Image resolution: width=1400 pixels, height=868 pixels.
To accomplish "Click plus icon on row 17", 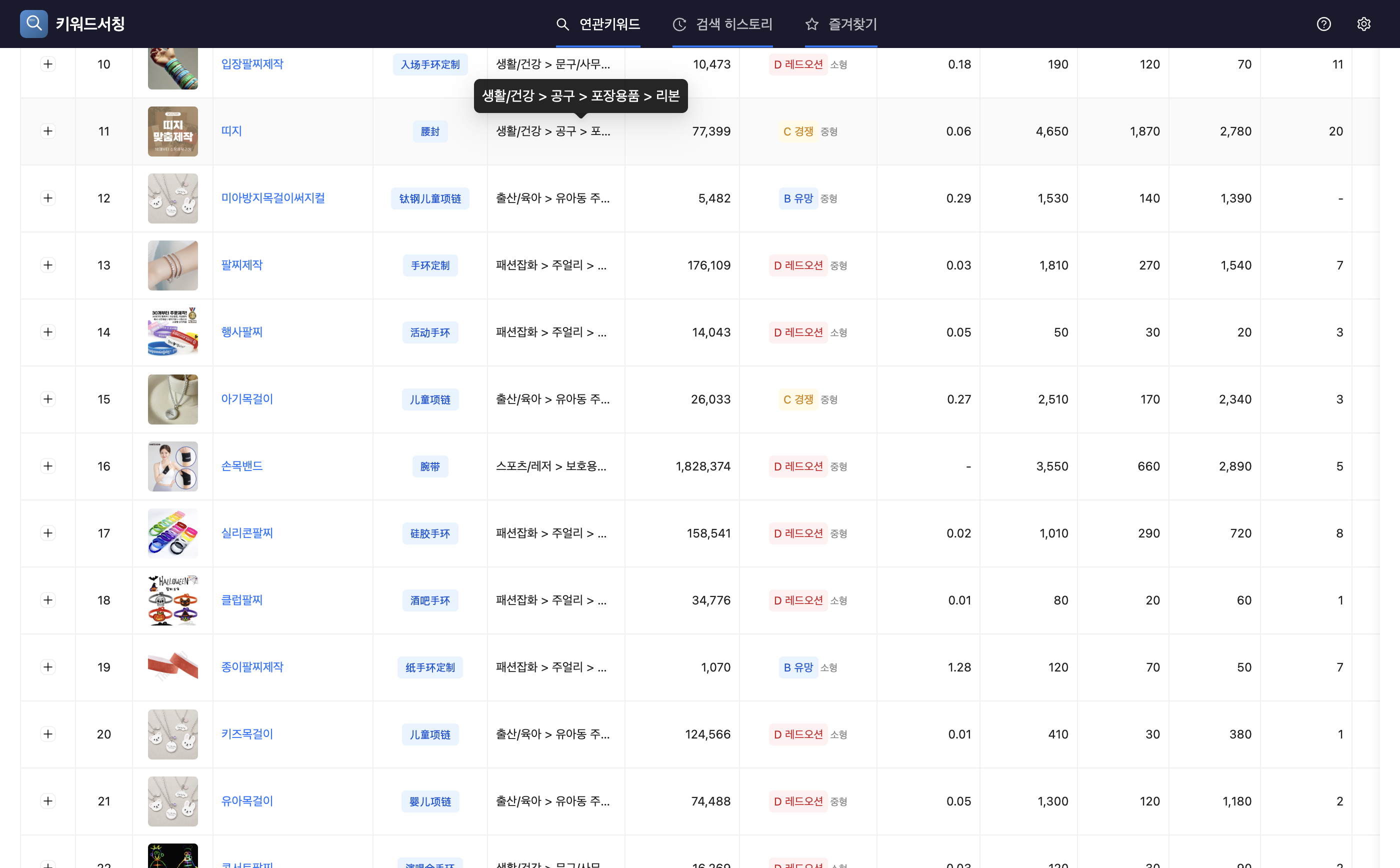I will point(48,533).
